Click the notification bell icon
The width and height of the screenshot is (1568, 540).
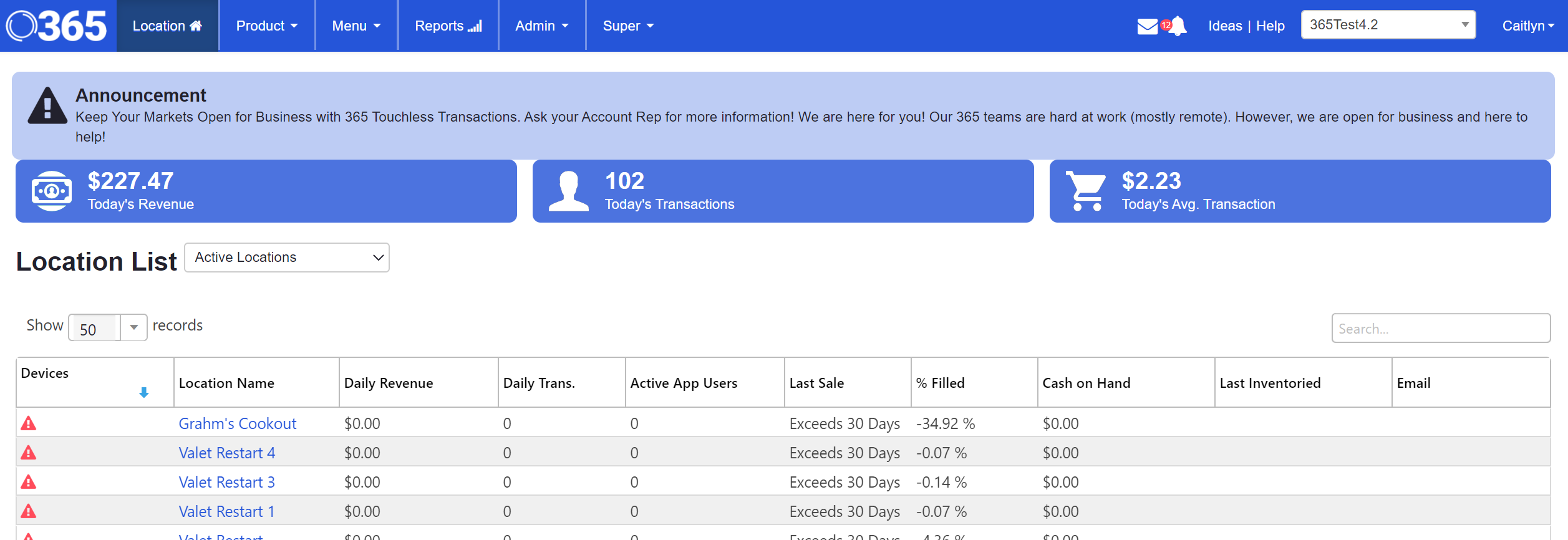[x=1178, y=26]
